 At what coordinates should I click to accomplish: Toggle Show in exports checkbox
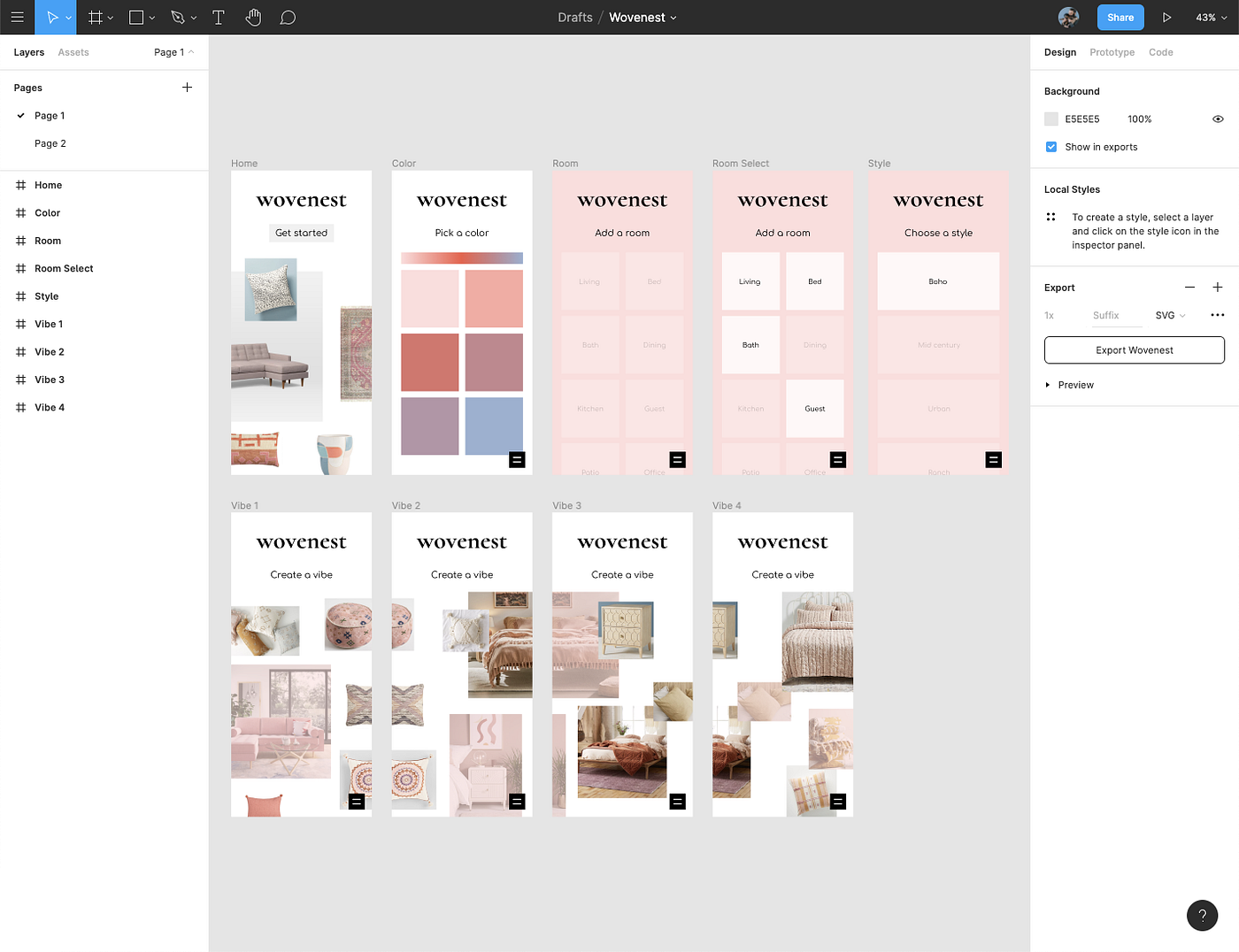click(1050, 147)
